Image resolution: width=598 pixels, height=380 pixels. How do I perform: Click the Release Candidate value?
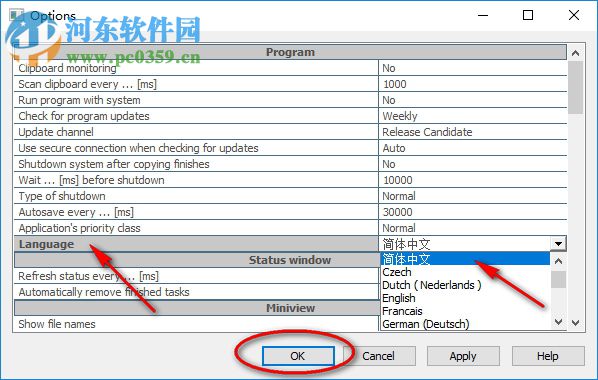click(473, 132)
